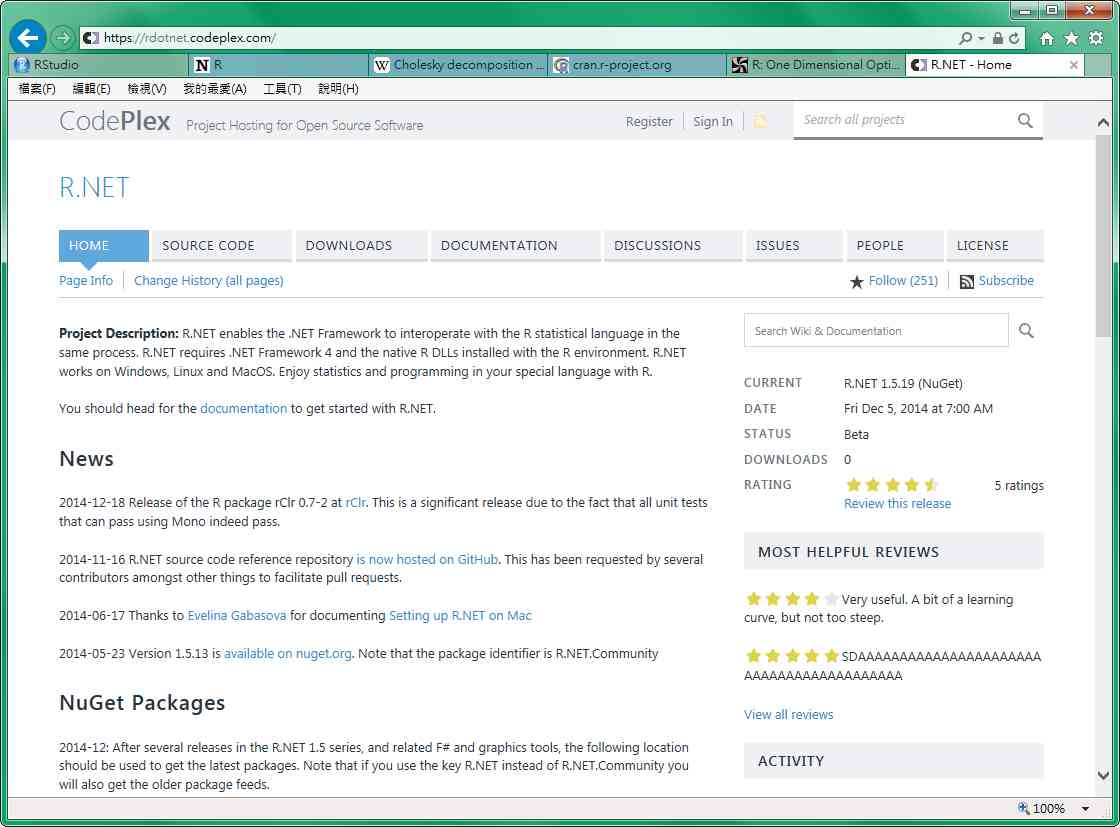
Task: Refresh the page with the reload icon
Action: (x=1014, y=38)
